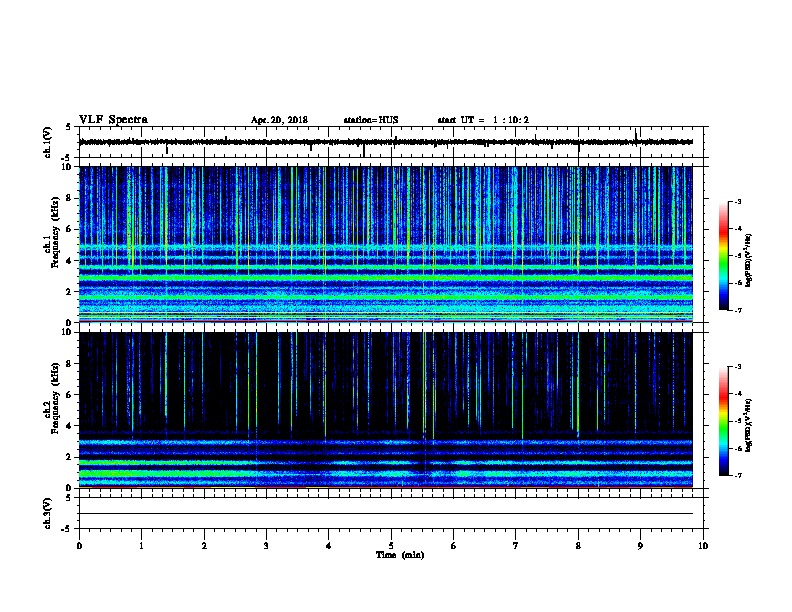Click the "10" frequency tick of the ch.1 spectrogram

pos(67,167)
